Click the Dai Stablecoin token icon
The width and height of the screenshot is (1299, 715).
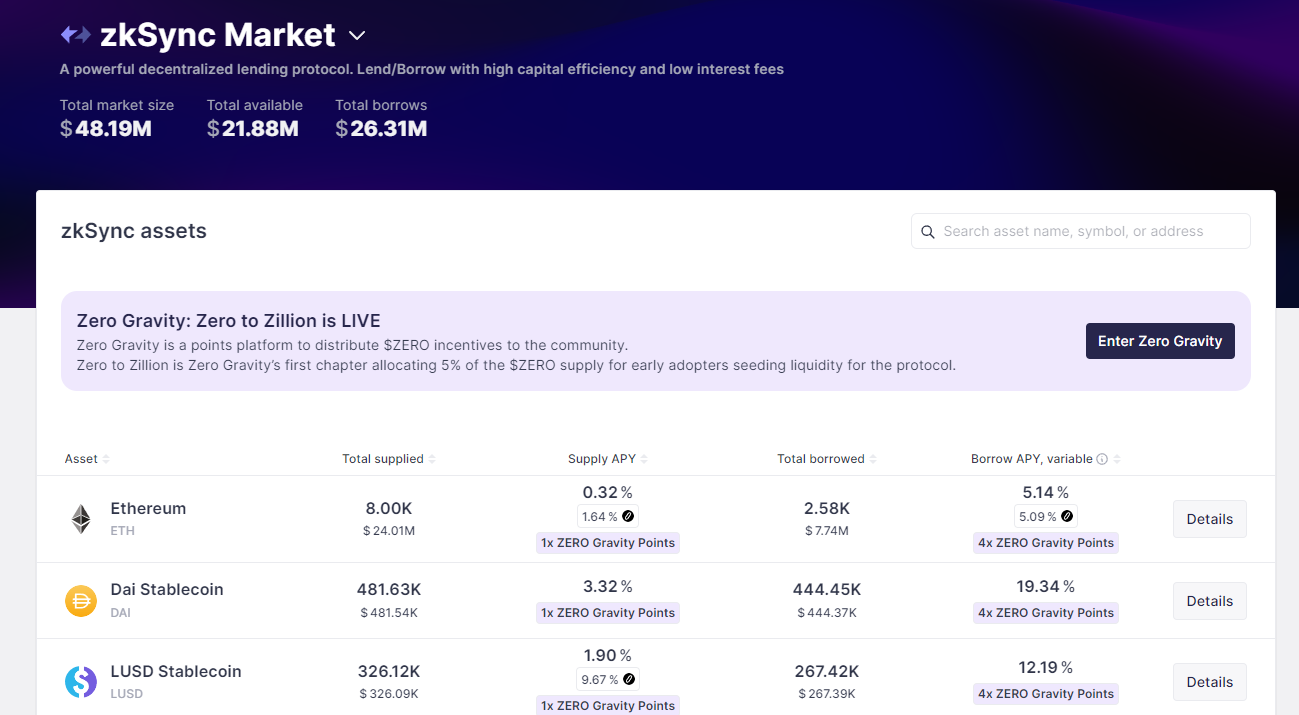(x=80, y=601)
